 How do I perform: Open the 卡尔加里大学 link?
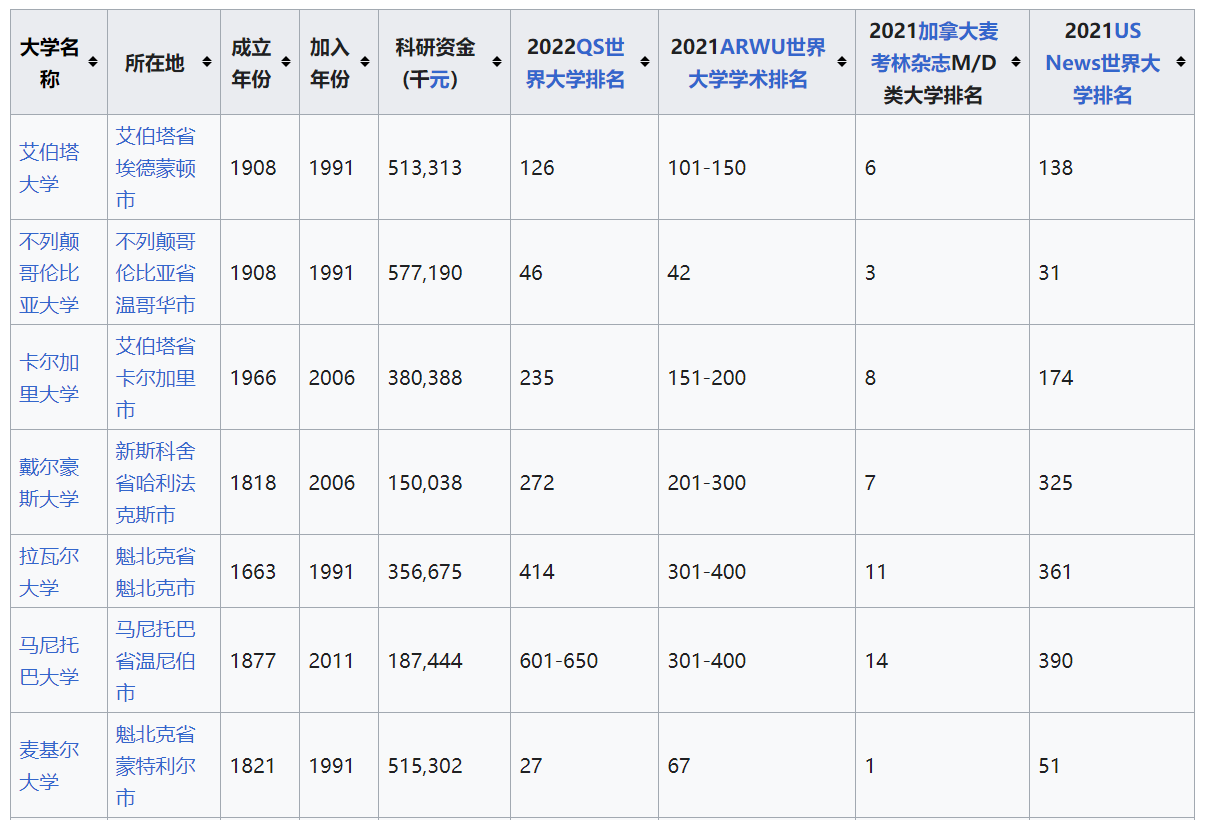coord(49,378)
